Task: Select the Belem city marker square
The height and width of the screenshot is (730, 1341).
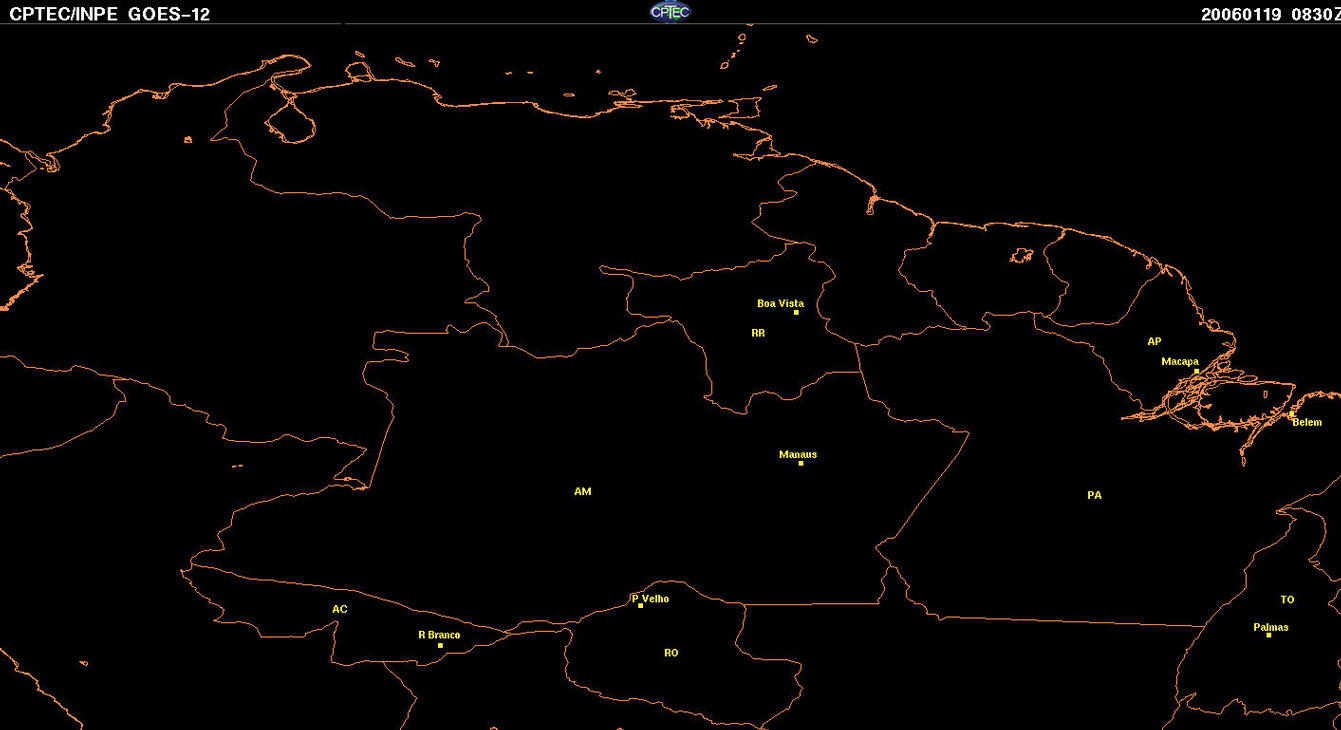Action: (1291, 414)
